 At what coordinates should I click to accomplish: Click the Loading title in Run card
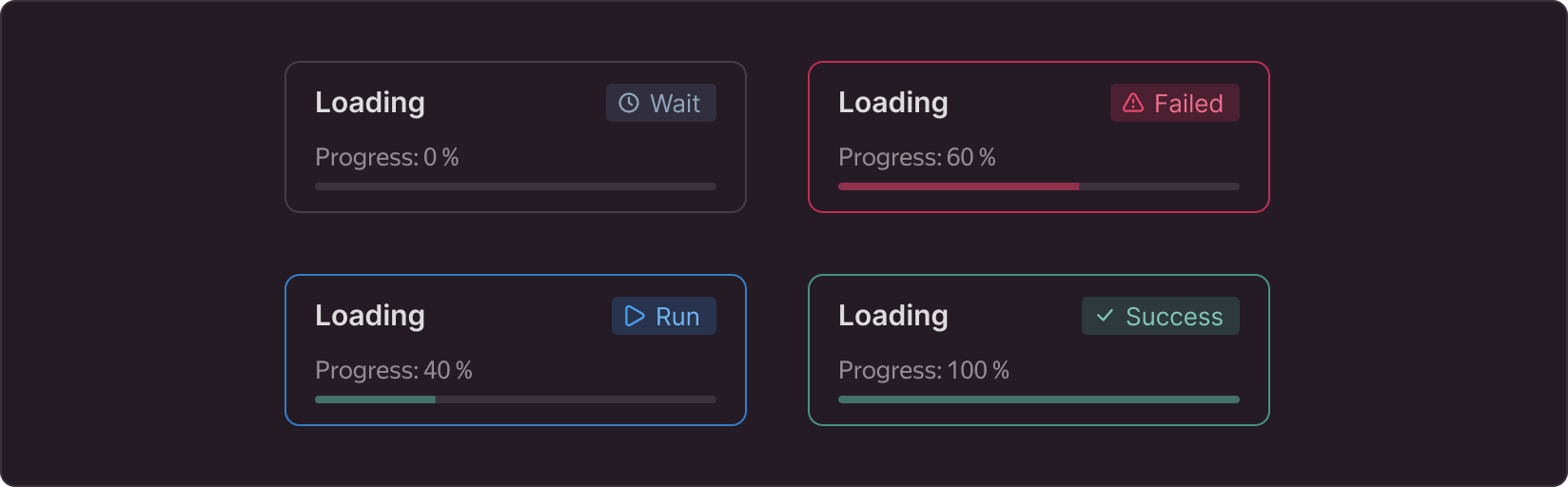click(x=370, y=316)
